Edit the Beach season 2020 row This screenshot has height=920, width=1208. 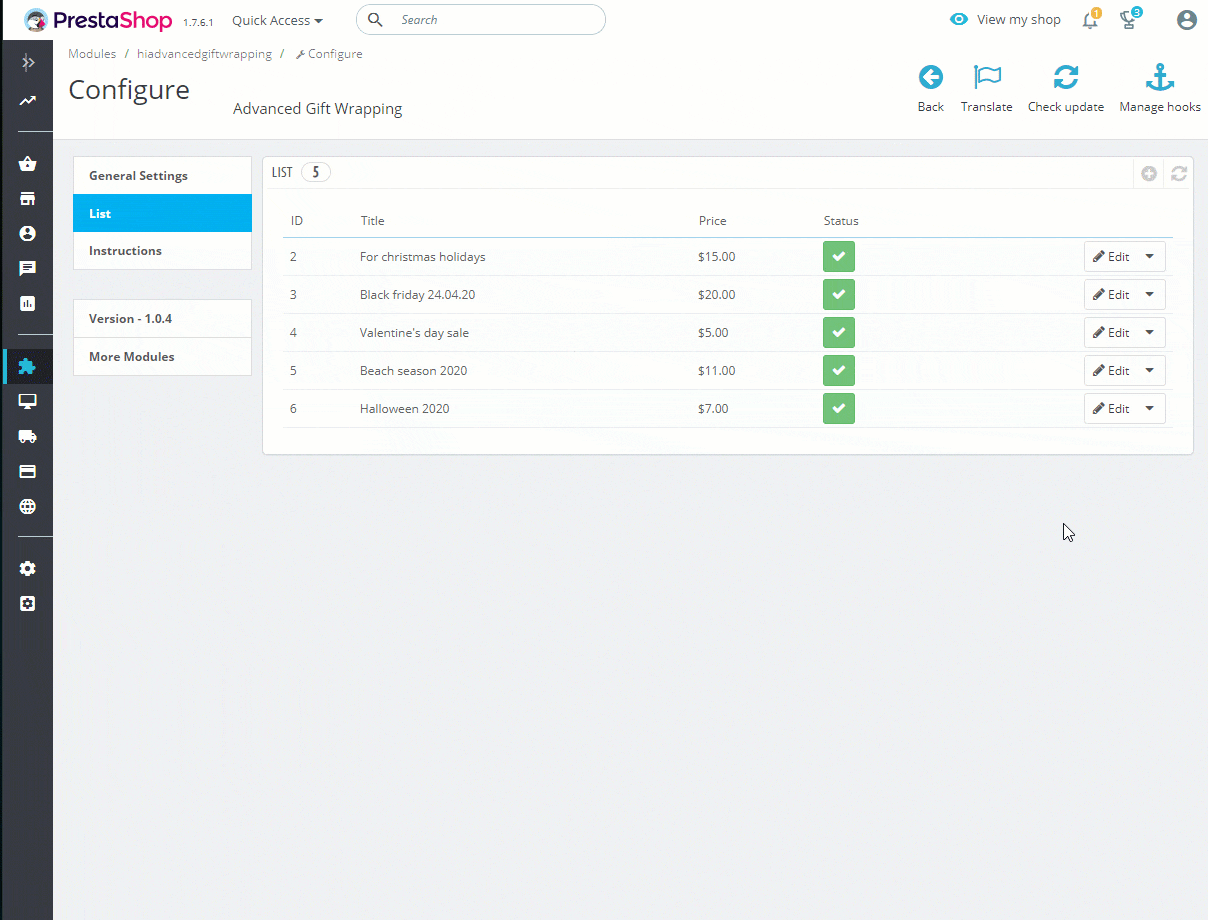coord(1111,371)
